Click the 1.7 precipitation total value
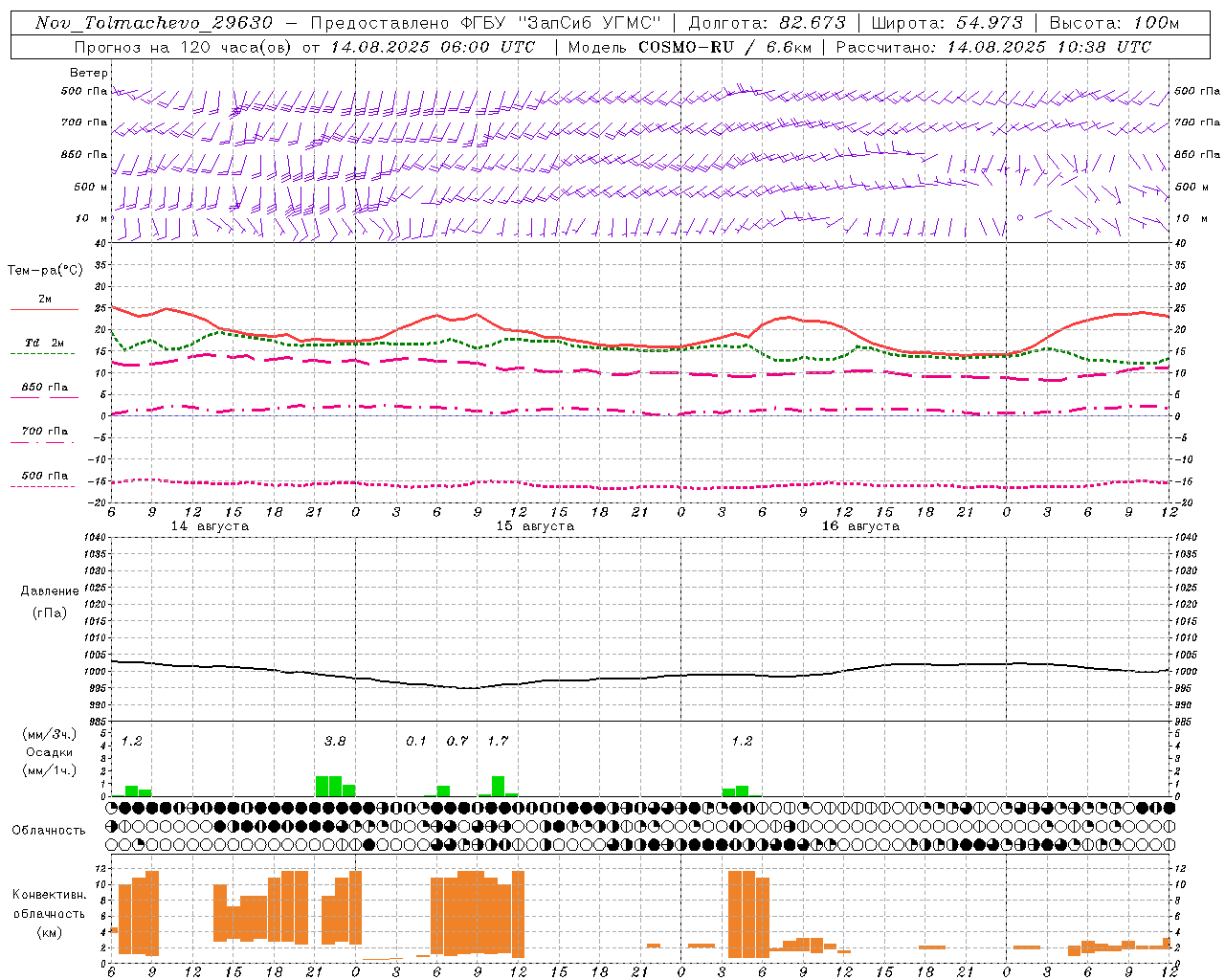This screenshot has height=980, width=1225. click(498, 741)
